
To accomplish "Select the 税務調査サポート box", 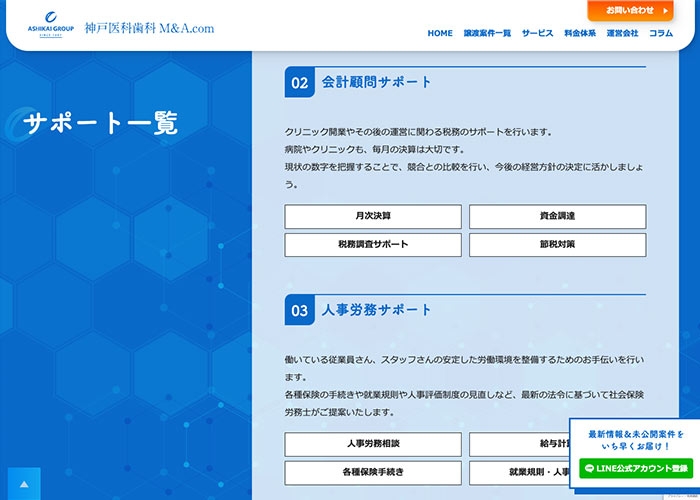I will click(x=373, y=245).
